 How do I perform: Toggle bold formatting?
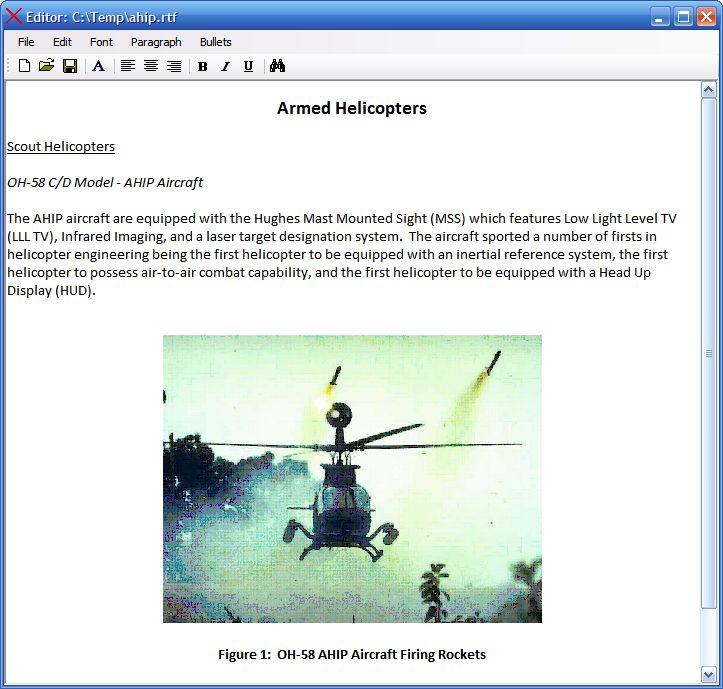coord(202,66)
